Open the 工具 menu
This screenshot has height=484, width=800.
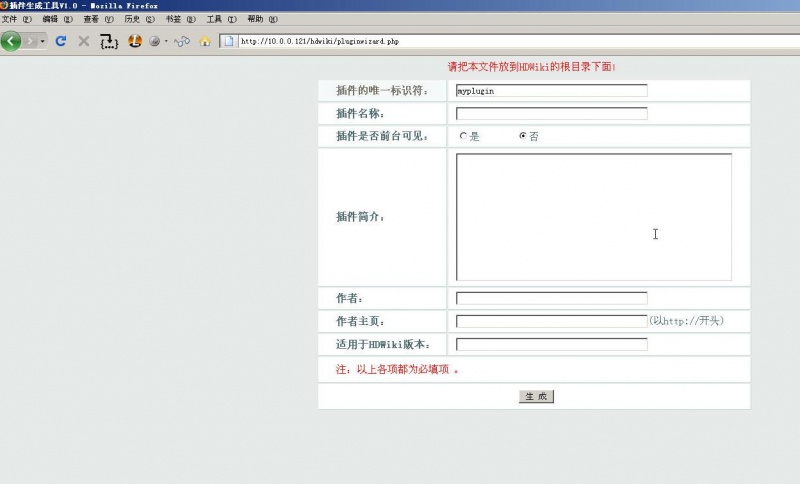pos(215,19)
